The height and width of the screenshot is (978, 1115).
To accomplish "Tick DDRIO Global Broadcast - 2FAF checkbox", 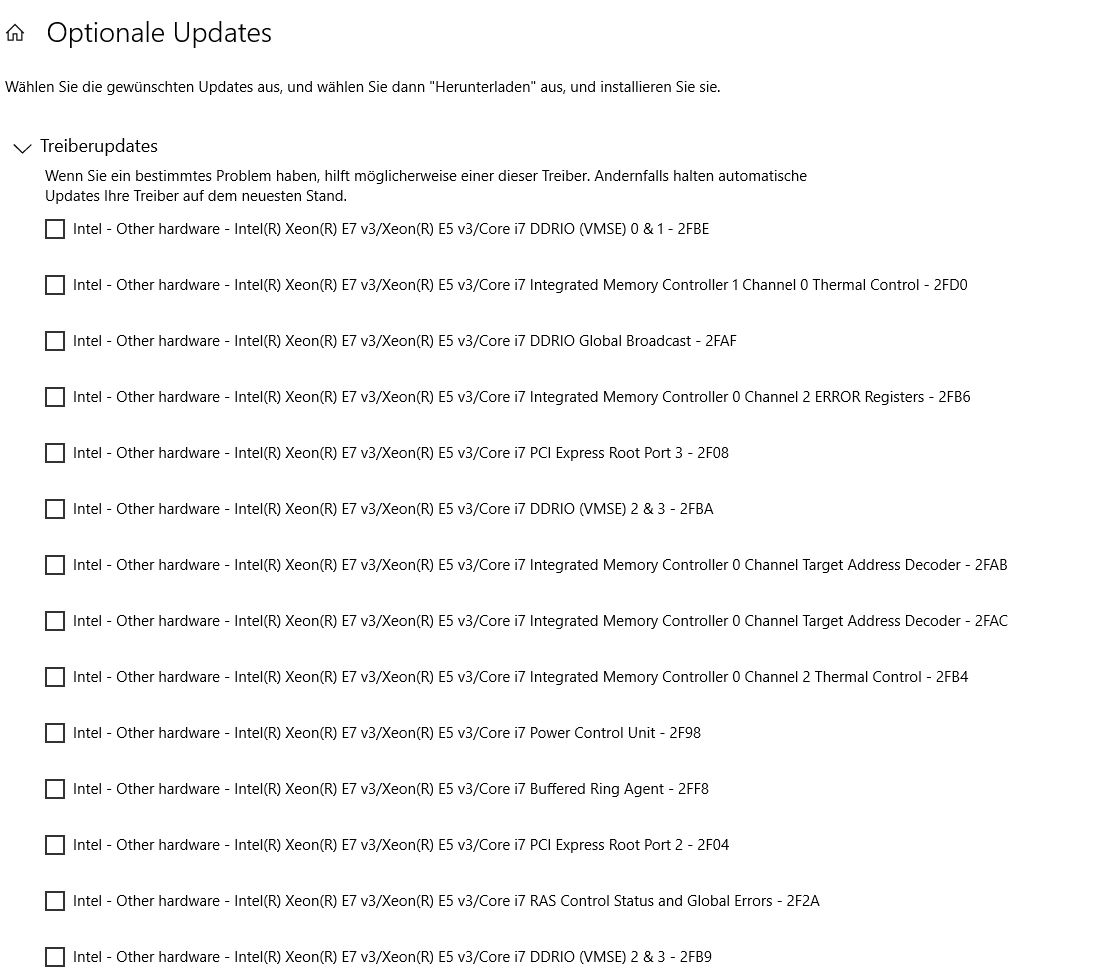I will (55, 341).
